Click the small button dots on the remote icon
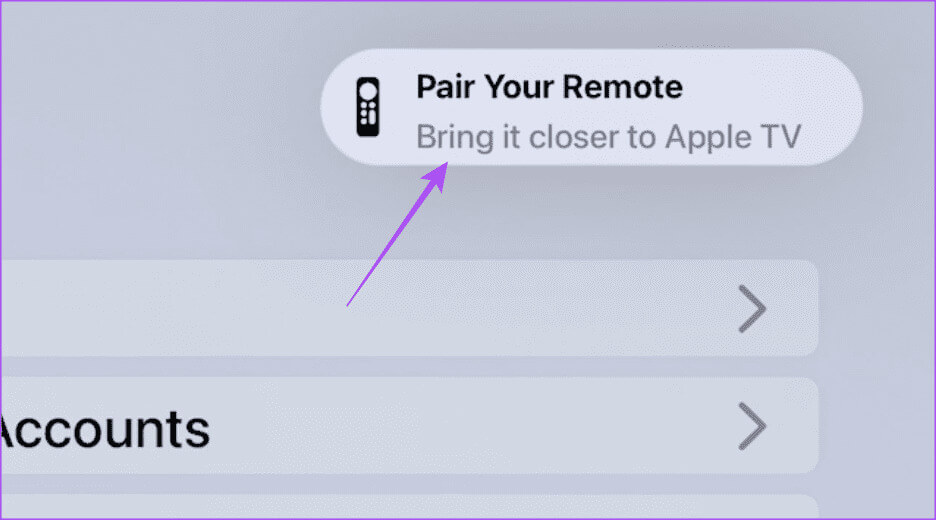 (368, 114)
